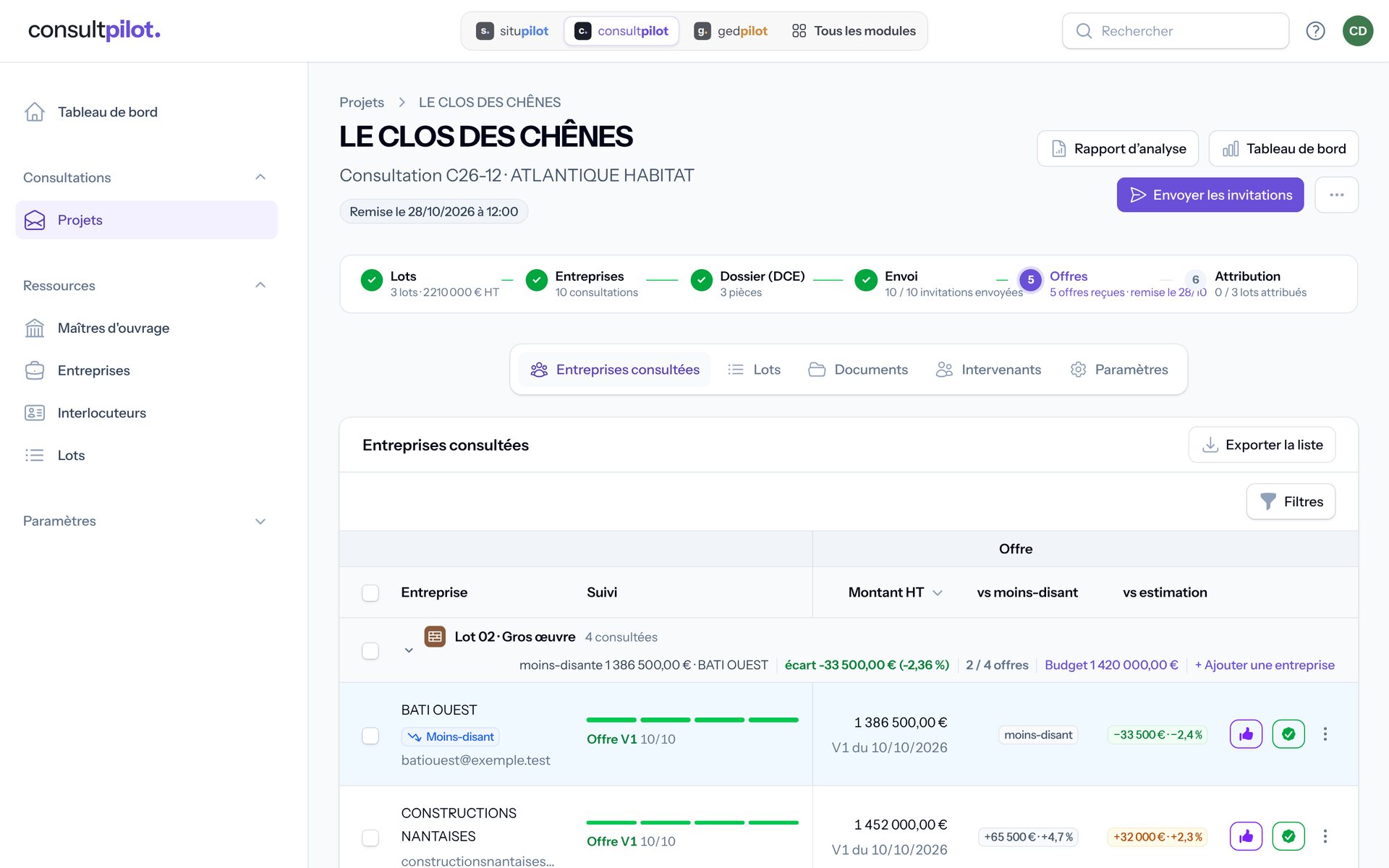Click CONSTRUCTIONS NANTAISES Offre V1 progress bar

(x=692, y=822)
